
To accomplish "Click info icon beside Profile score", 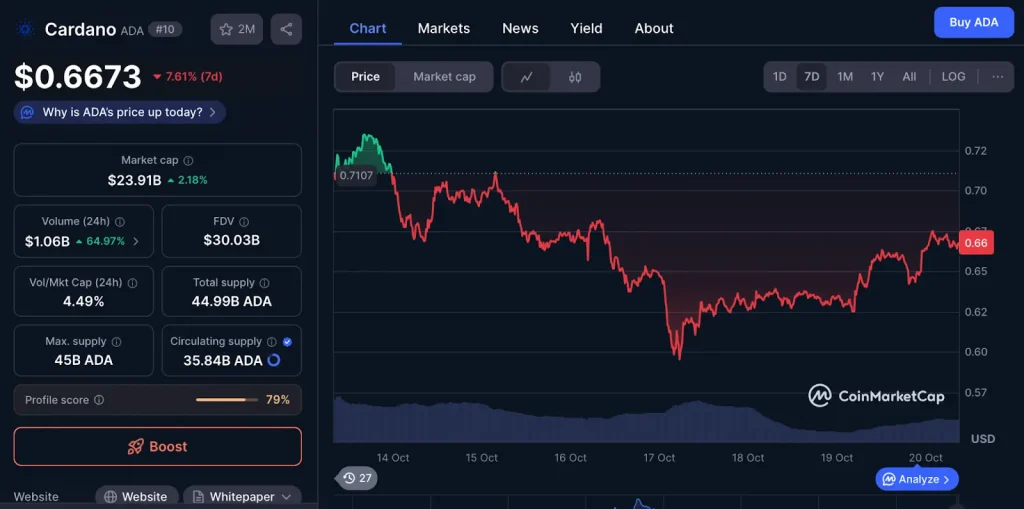I will pyautogui.click(x=98, y=400).
